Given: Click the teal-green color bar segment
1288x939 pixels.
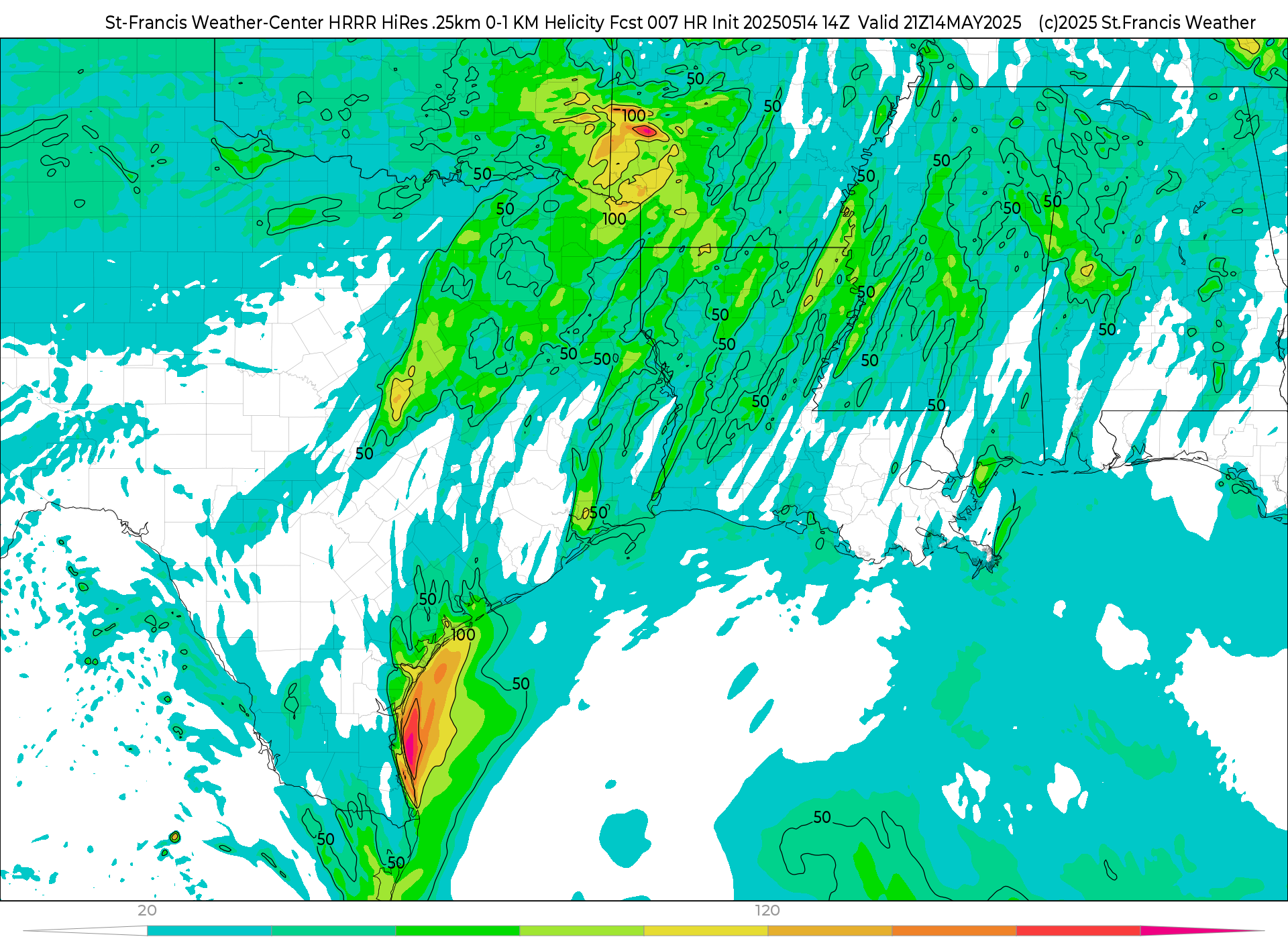Looking at the screenshot, I should pos(333,931).
